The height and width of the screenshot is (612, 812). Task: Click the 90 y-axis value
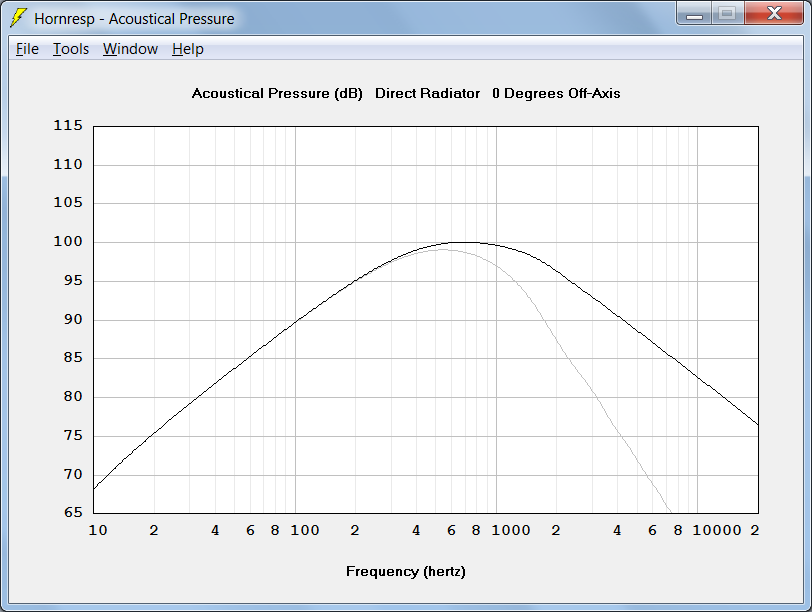[x=73, y=319]
